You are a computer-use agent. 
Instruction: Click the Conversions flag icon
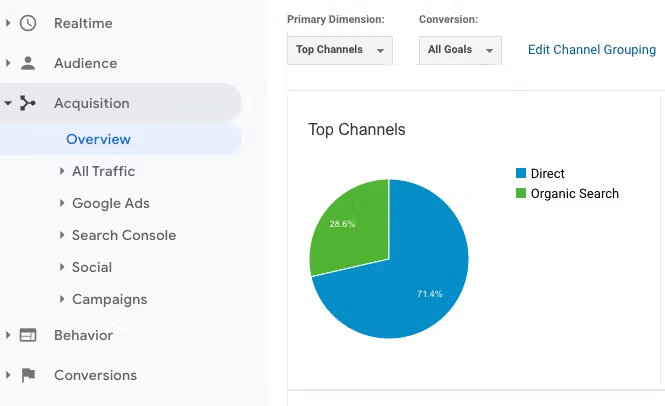pyautogui.click(x=28, y=375)
